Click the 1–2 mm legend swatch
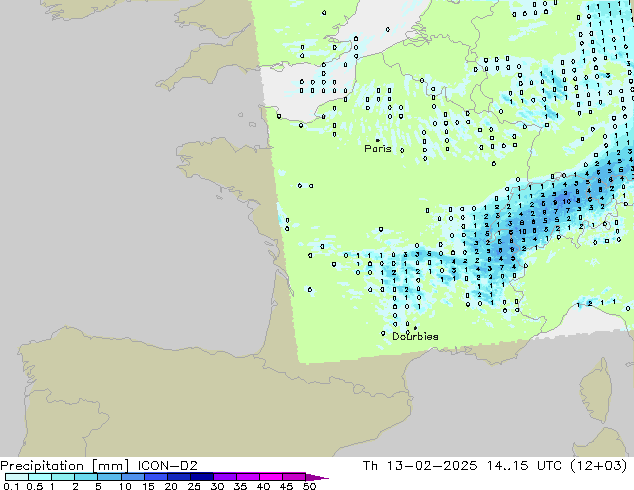 click(x=63, y=477)
